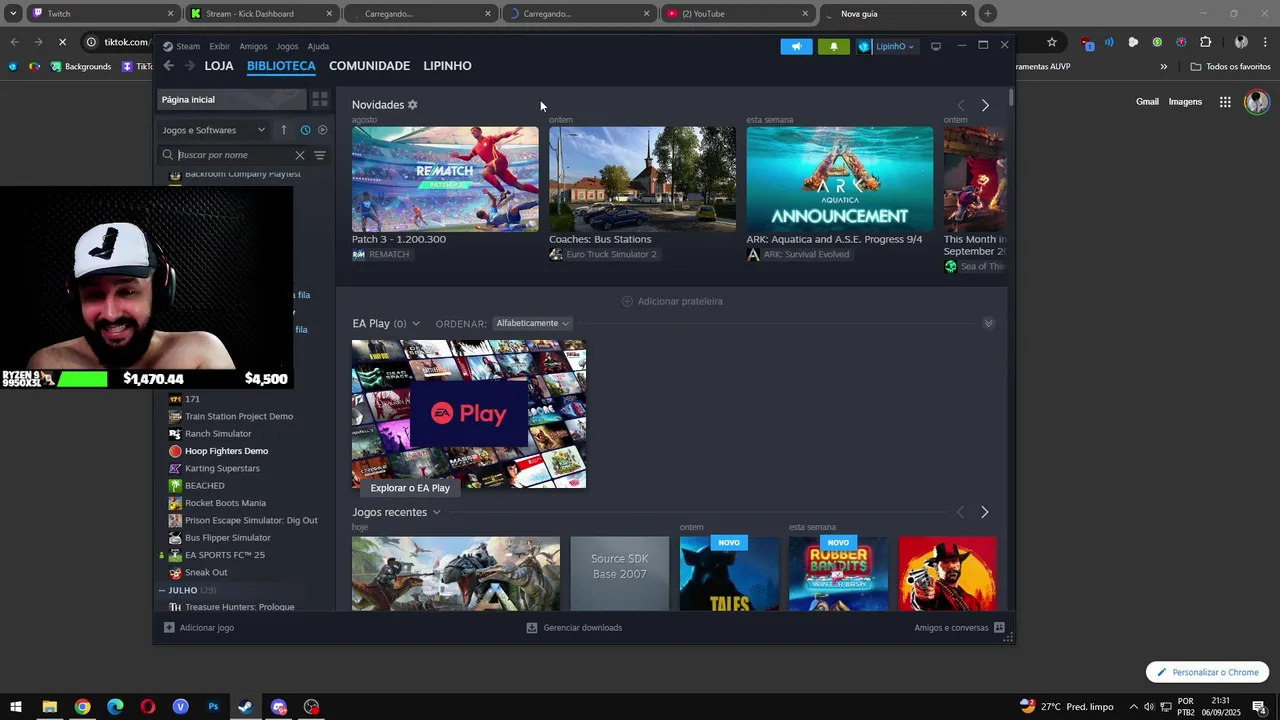Select Sneak Out in library
1280x720 pixels.
(206, 572)
